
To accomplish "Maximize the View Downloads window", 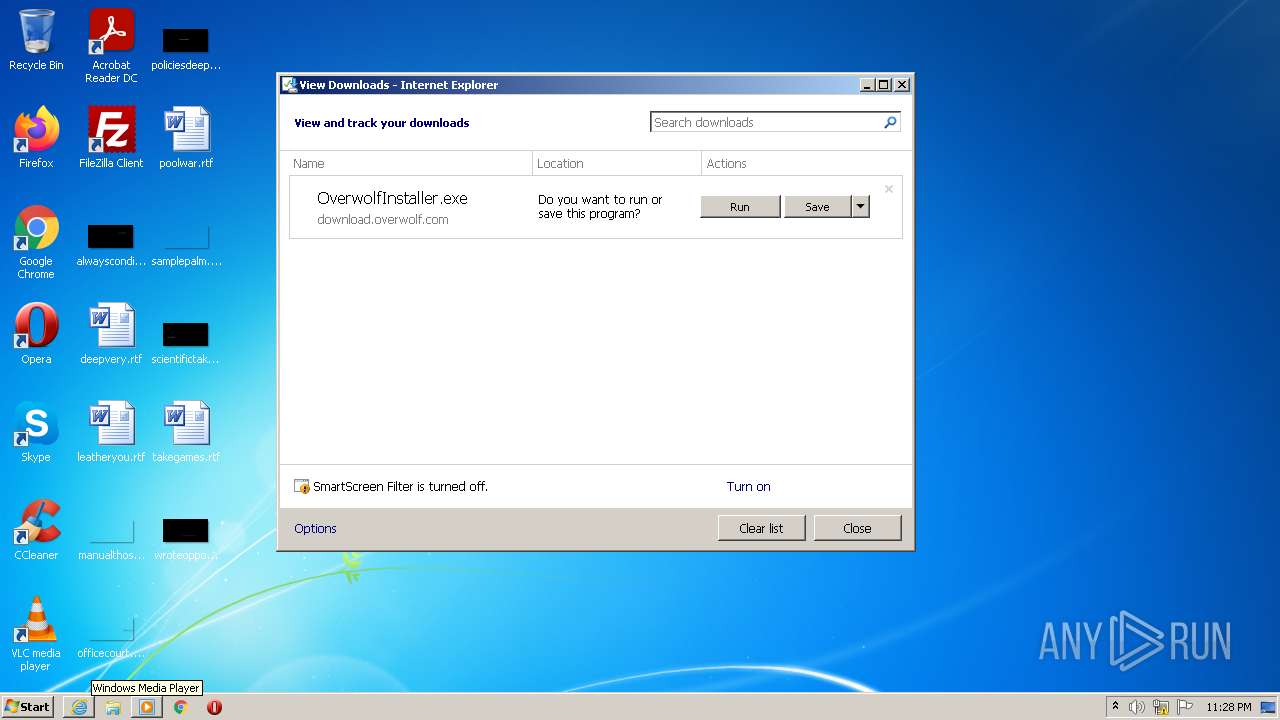I will pos(884,85).
